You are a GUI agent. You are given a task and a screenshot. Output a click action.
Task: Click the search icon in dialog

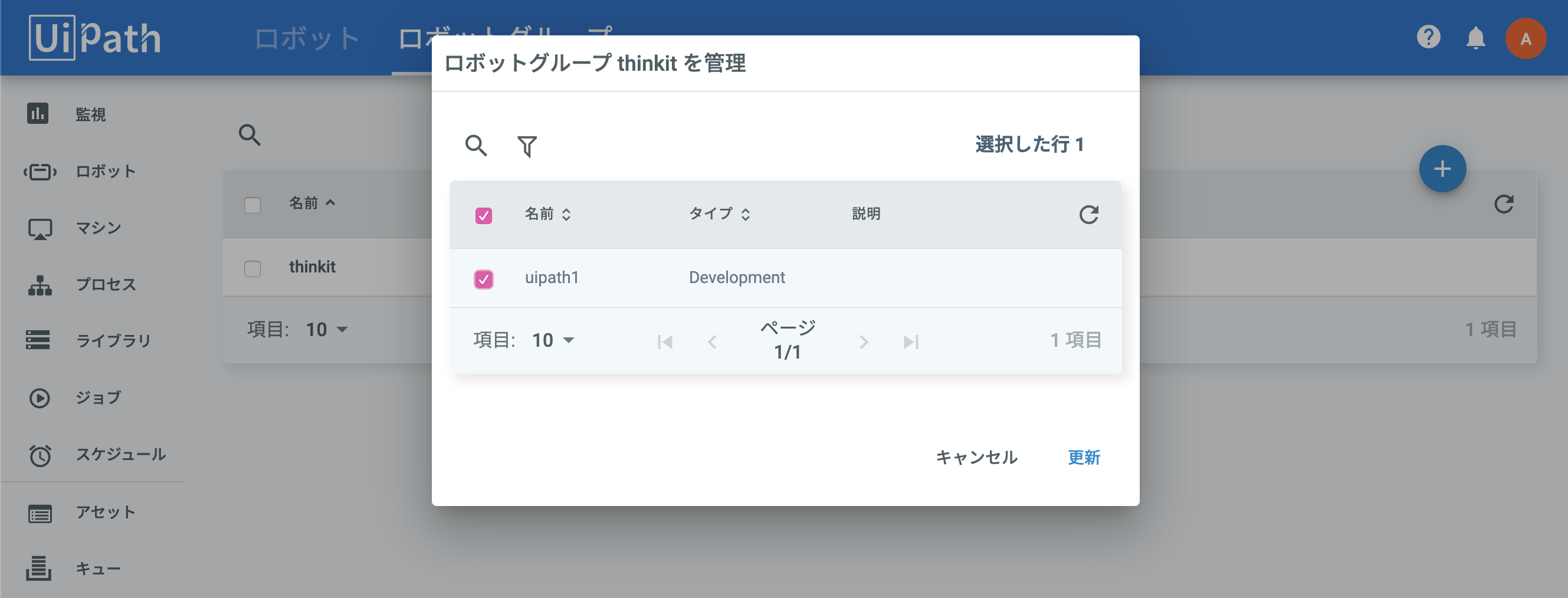point(476,146)
